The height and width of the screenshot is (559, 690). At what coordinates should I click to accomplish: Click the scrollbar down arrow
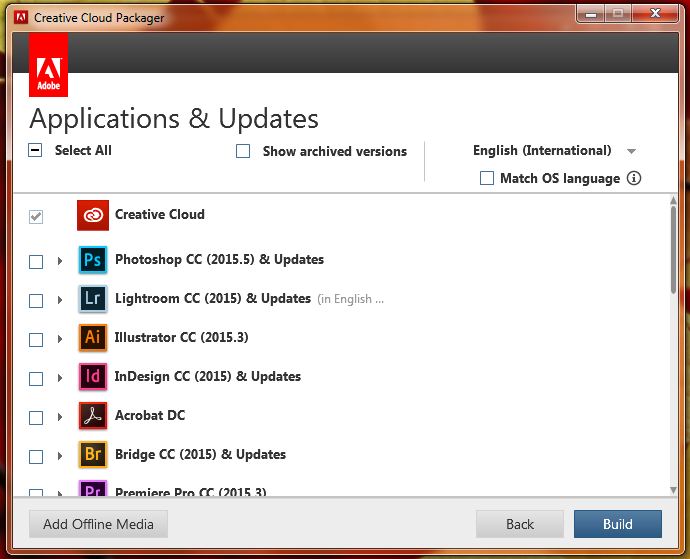[673, 490]
